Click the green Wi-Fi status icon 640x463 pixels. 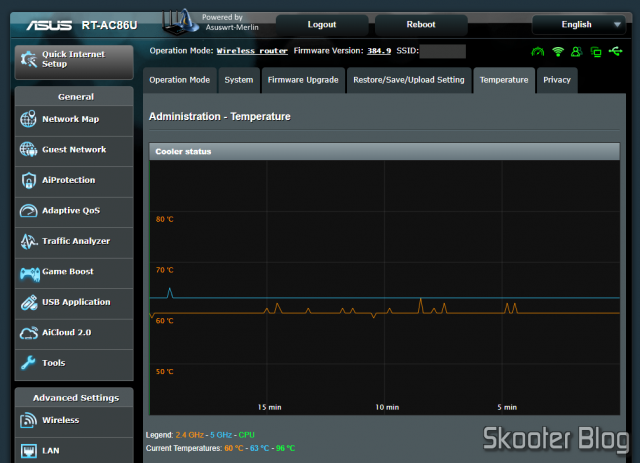pyautogui.click(x=558, y=52)
